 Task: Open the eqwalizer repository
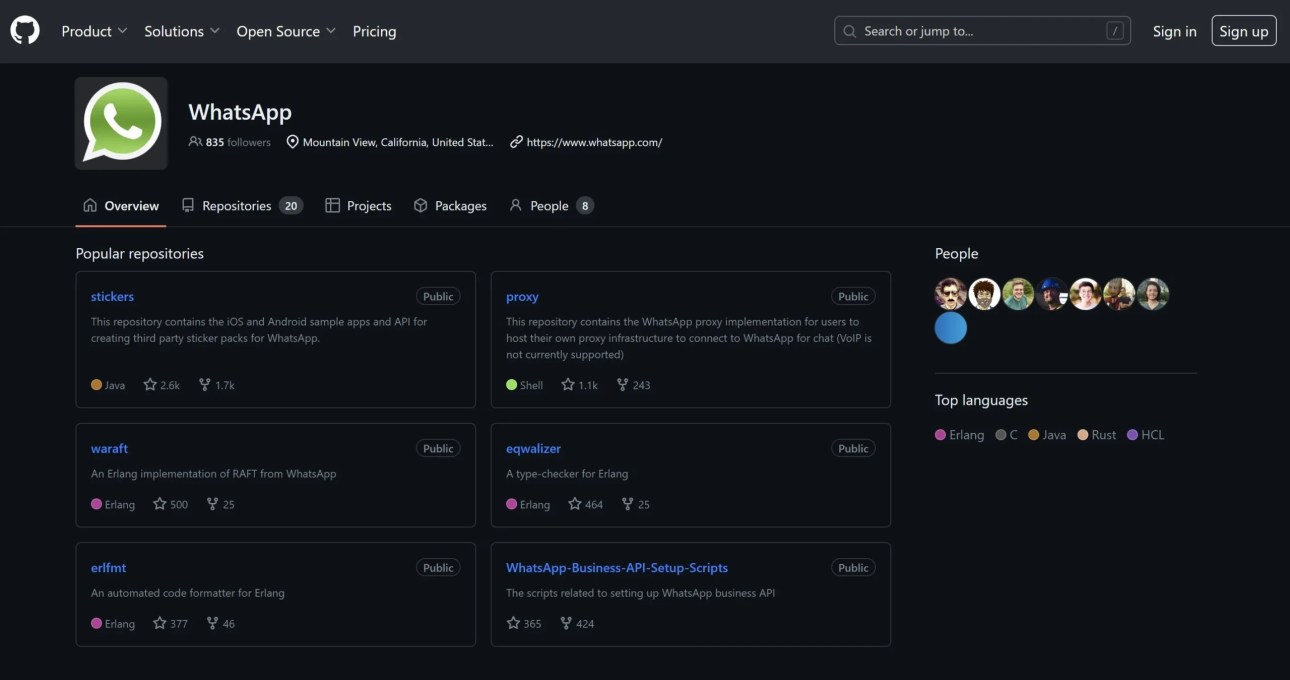tap(533, 449)
